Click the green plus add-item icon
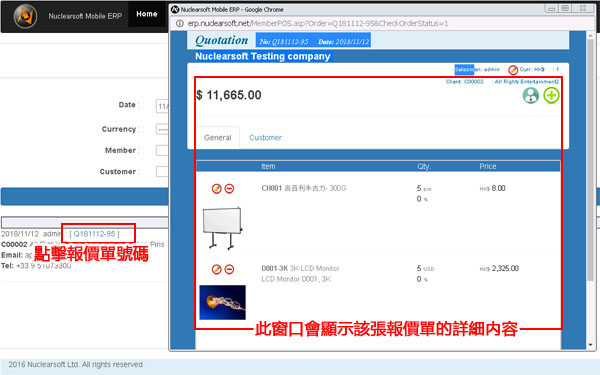Viewport: 600px width, 375px height. point(551,95)
